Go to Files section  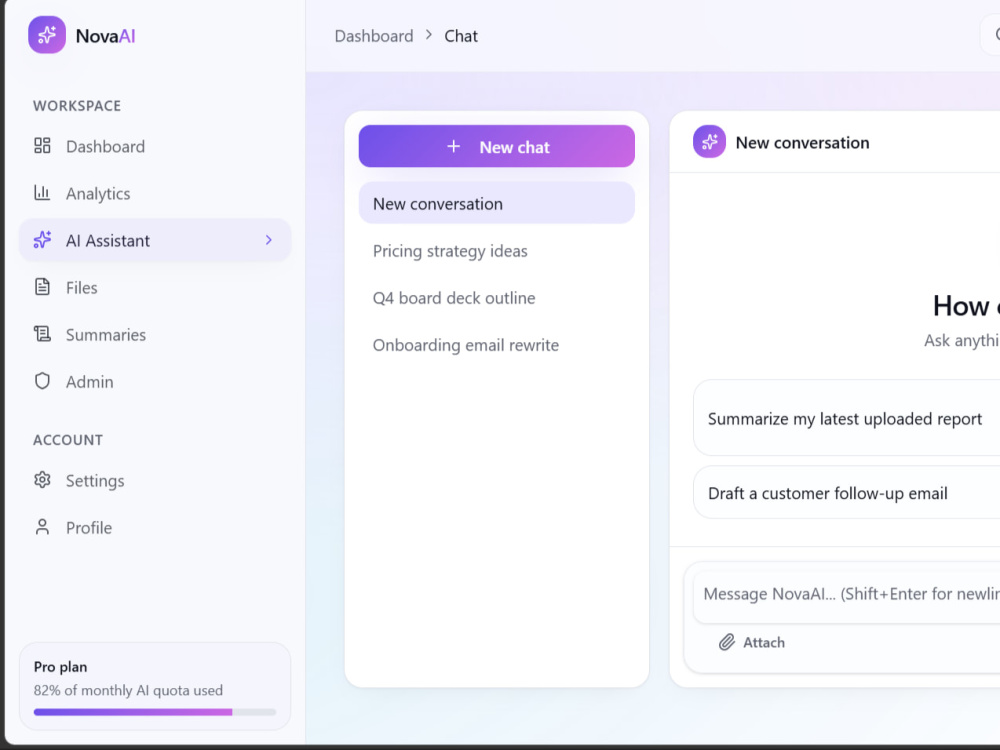click(x=155, y=288)
